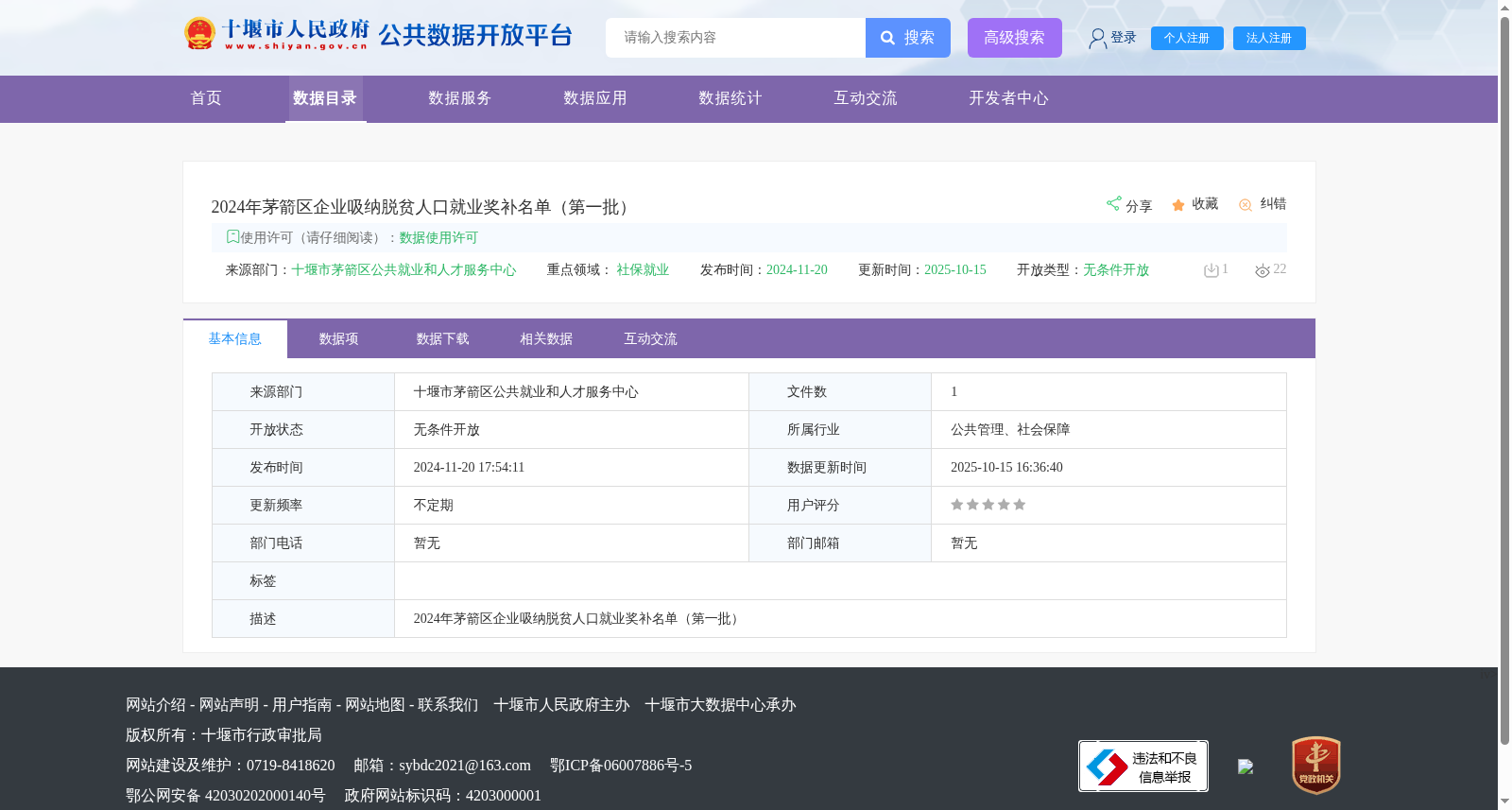1512x810 pixels.
Task: Click the license bookmark icon
Action: [232, 237]
